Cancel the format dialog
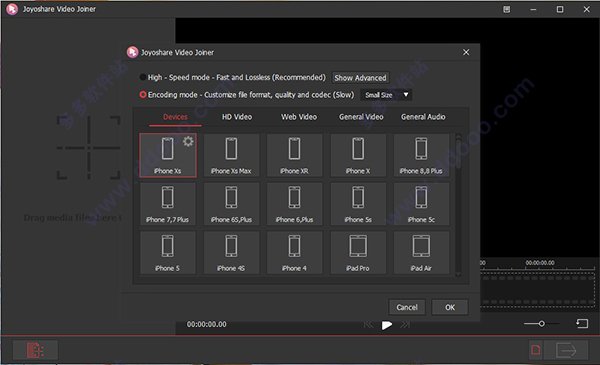The width and height of the screenshot is (600, 365). [x=407, y=307]
